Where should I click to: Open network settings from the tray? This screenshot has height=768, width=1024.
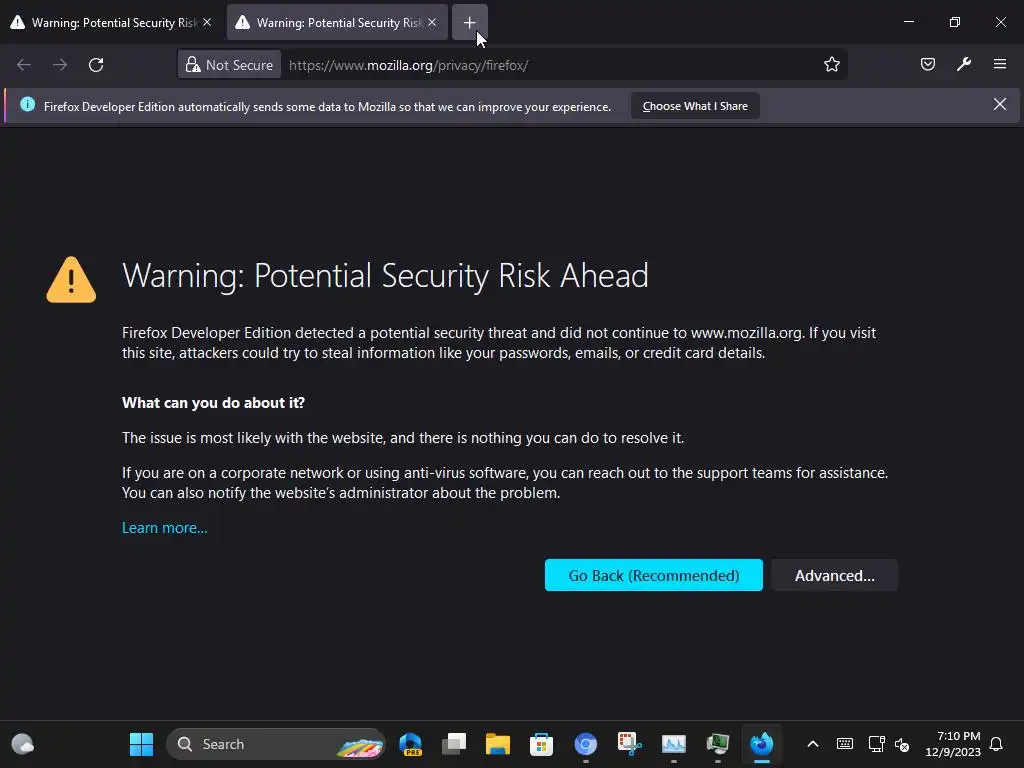876,744
